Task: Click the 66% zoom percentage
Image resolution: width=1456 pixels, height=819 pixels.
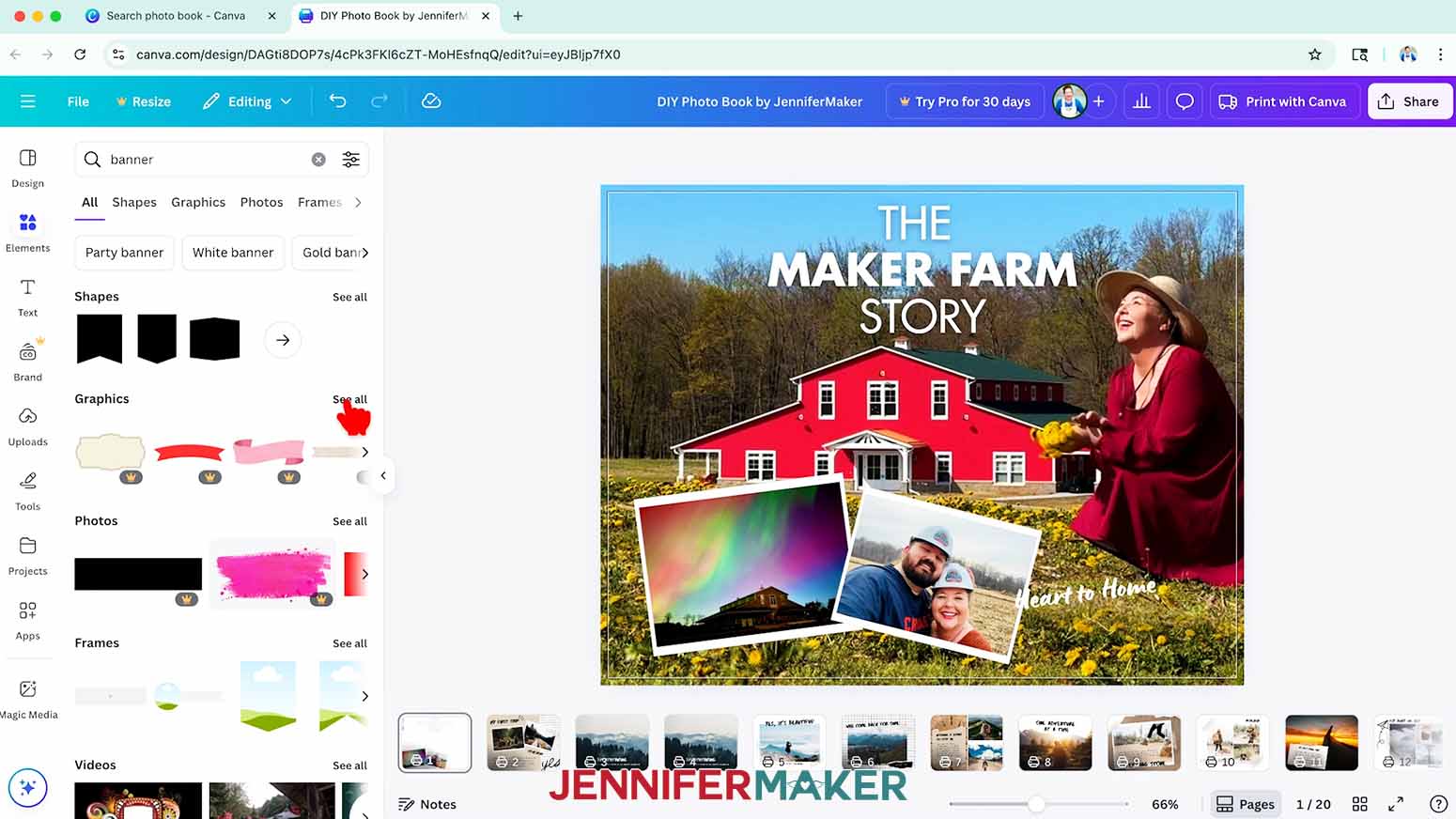Action: tap(1165, 804)
